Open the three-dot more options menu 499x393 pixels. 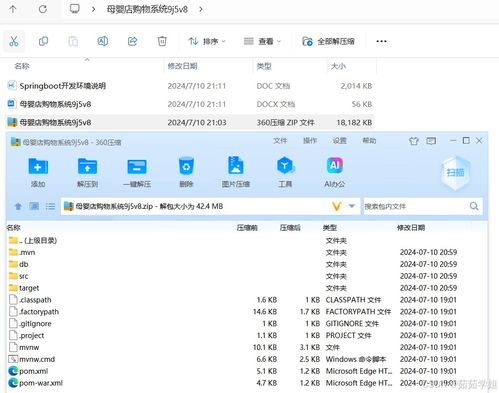point(381,41)
